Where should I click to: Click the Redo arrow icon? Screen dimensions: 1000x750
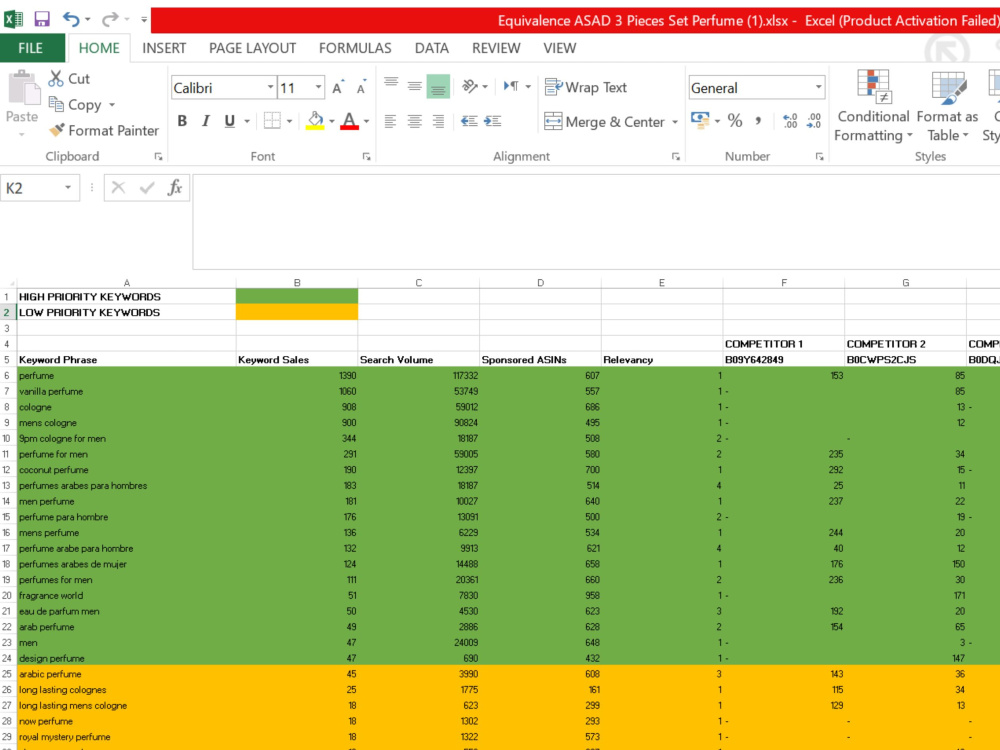[110, 19]
